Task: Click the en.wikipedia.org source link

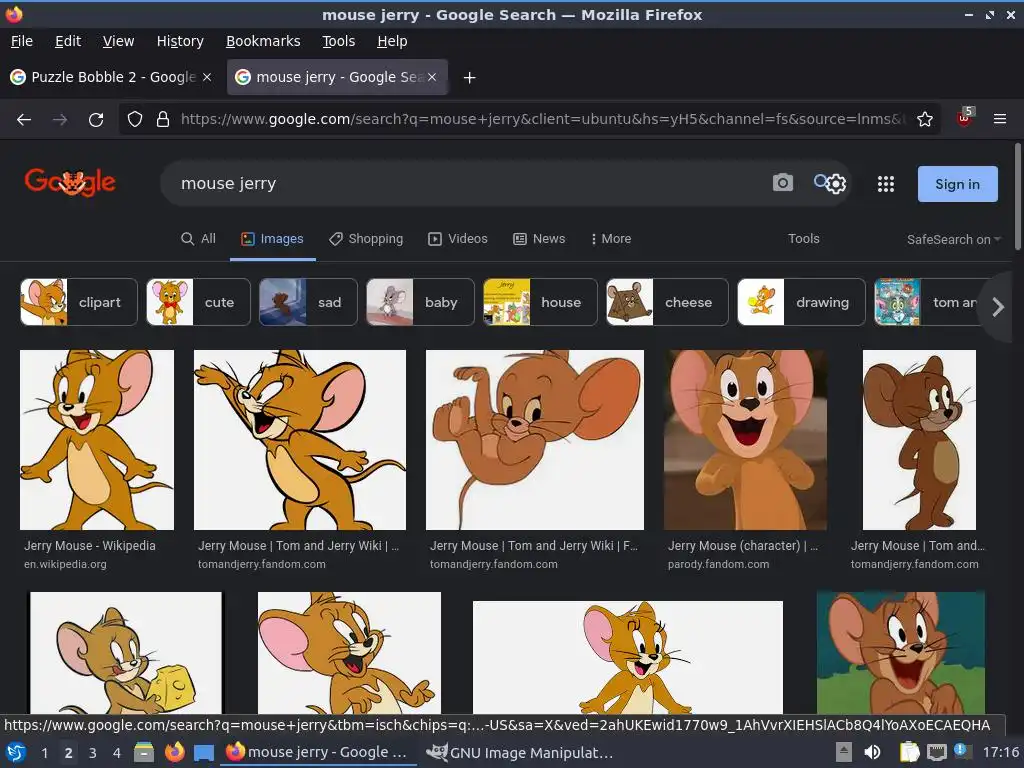Action: click(x=65, y=564)
